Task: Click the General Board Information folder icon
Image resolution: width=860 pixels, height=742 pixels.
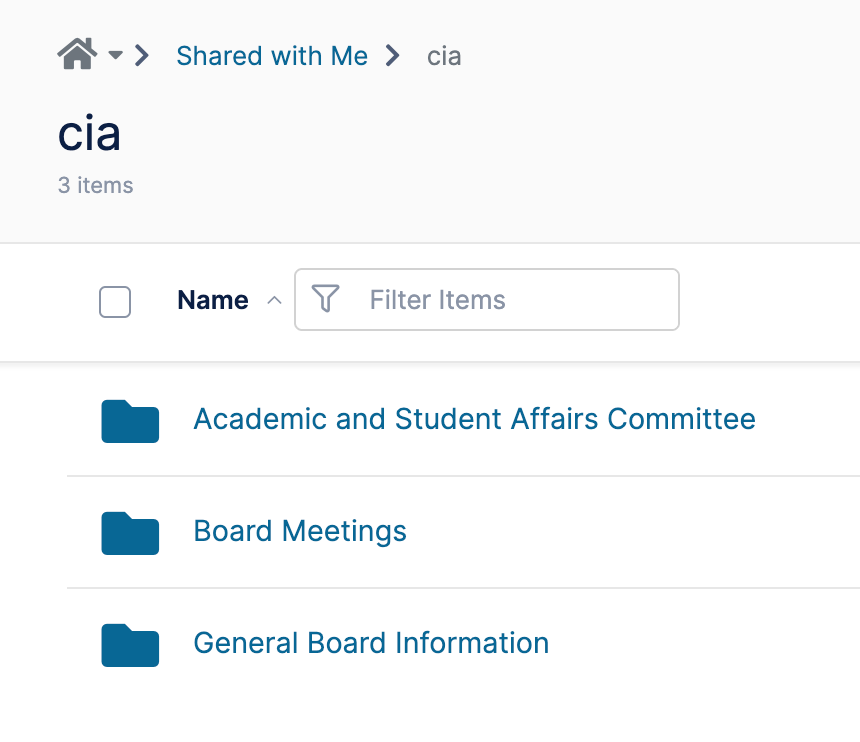Action: pyautogui.click(x=130, y=645)
